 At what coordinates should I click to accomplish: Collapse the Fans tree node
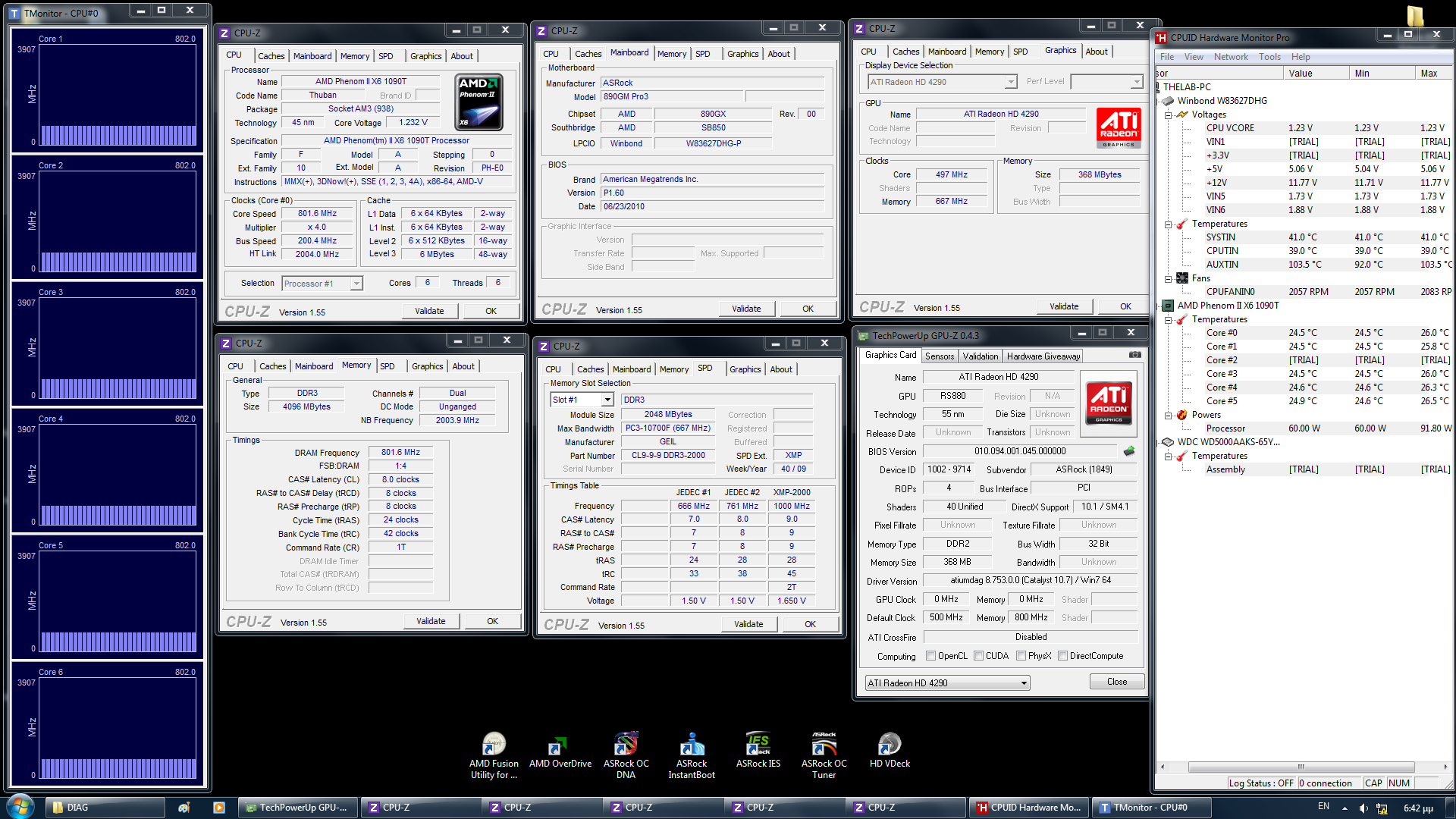click(x=1169, y=279)
